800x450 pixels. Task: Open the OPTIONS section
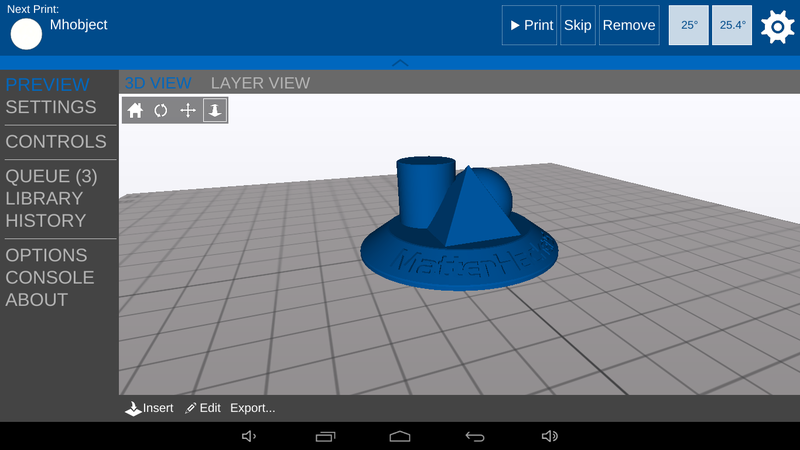click(x=46, y=255)
